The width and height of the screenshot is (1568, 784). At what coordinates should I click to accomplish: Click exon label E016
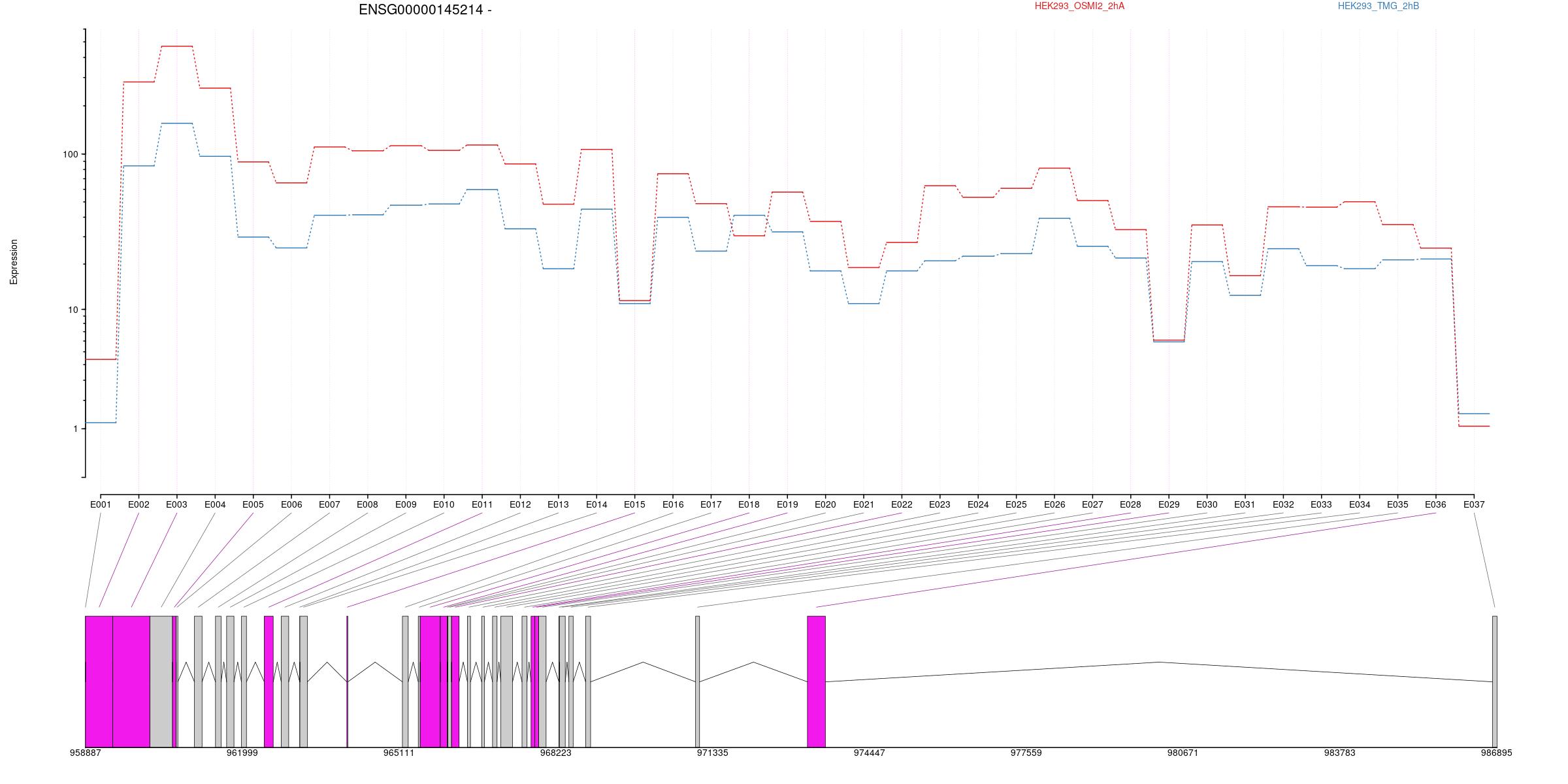pyautogui.click(x=673, y=504)
